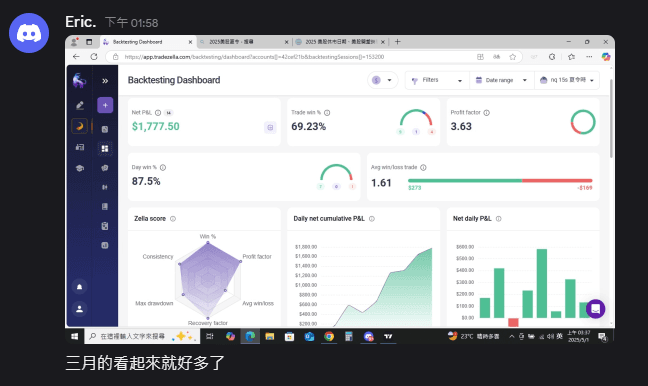
Task: Click the Trade win value 69.23%
Action: click(x=309, y=126)
